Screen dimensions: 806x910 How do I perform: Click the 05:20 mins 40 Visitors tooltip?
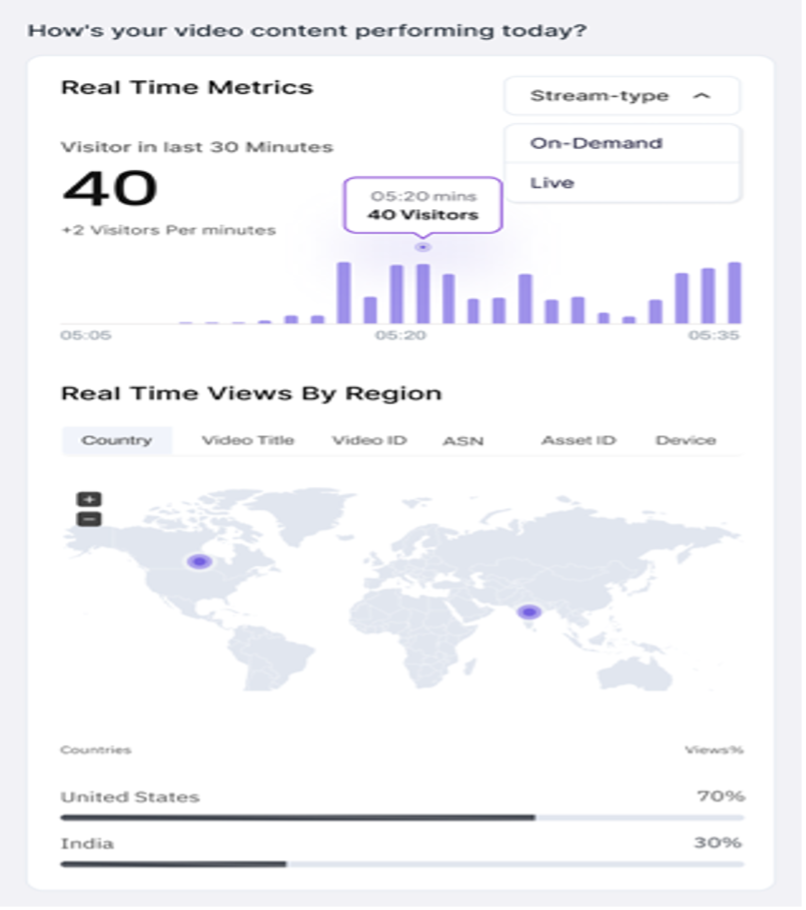423,205
